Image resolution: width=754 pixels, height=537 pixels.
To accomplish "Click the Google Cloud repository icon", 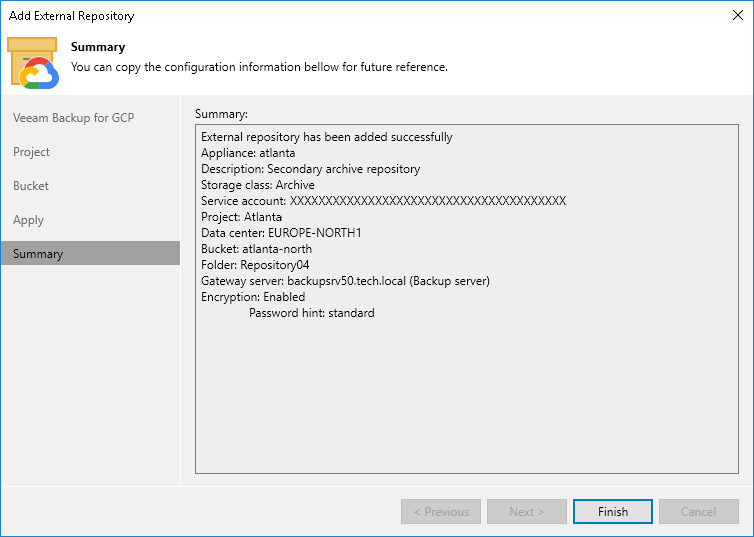I will point(33,63).
